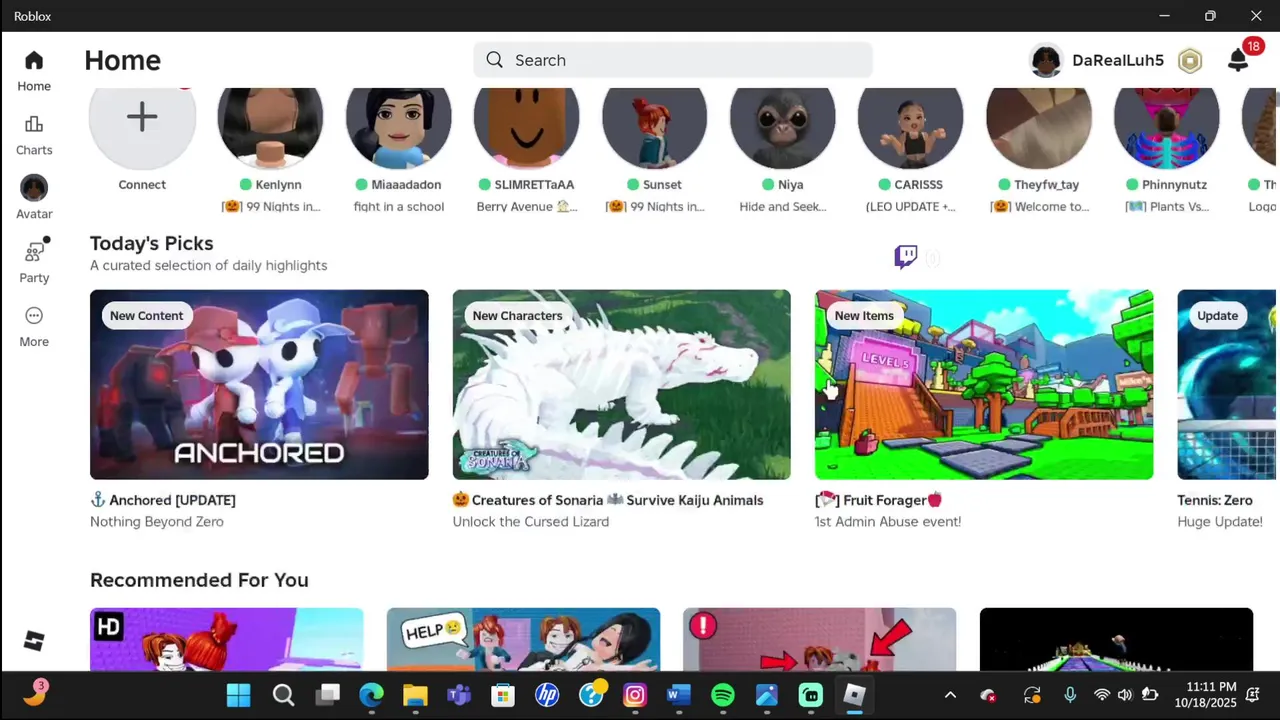Open the DaRealLuh5 username link
The image size is (1280, 720).
(1118, 60)
